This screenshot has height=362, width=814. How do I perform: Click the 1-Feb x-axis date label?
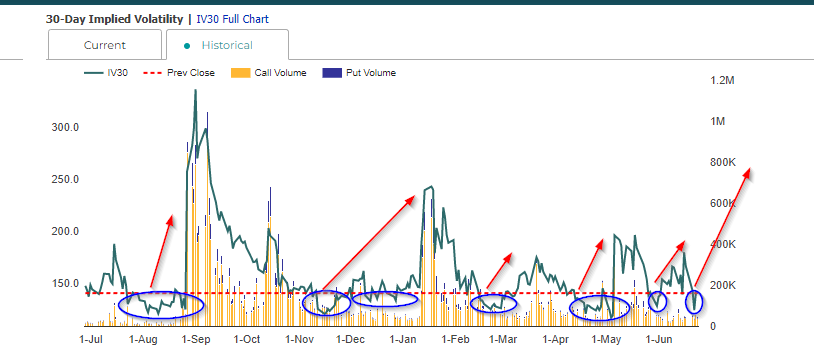[x=455, y=340]
